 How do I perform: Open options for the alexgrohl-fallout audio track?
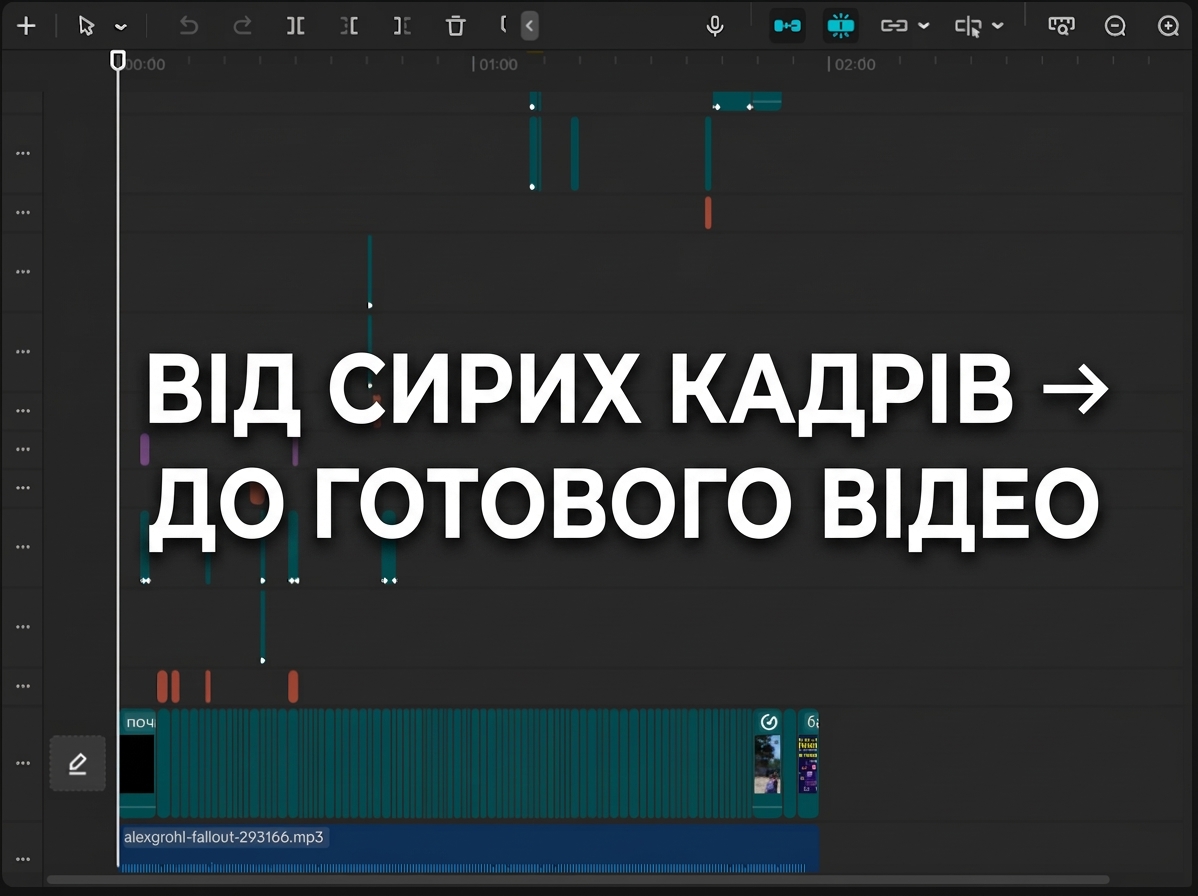[x=23, y=859]
